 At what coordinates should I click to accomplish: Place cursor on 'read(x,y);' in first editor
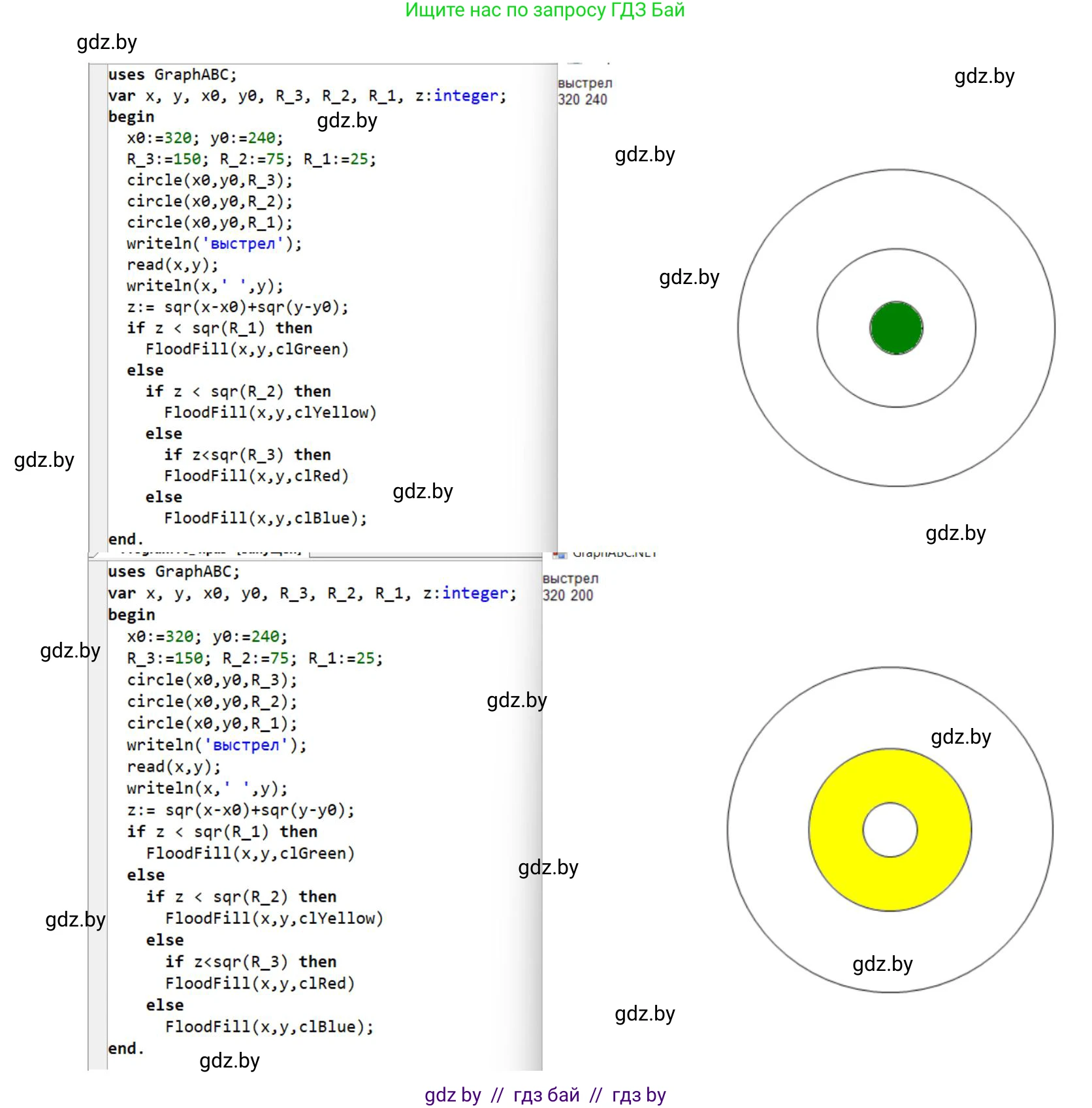[172, 264]
